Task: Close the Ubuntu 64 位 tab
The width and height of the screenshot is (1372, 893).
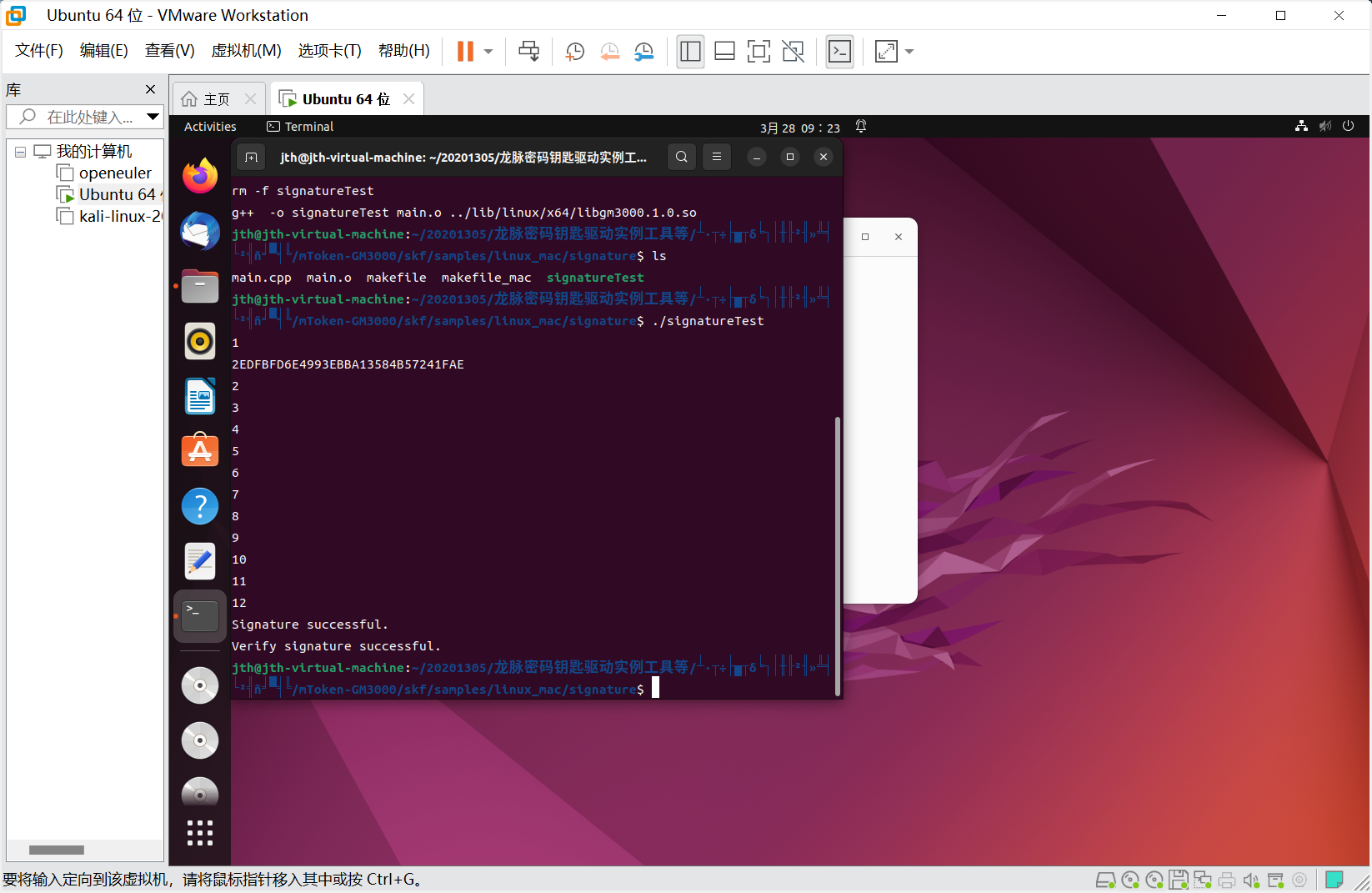Action: pos(408,99)
